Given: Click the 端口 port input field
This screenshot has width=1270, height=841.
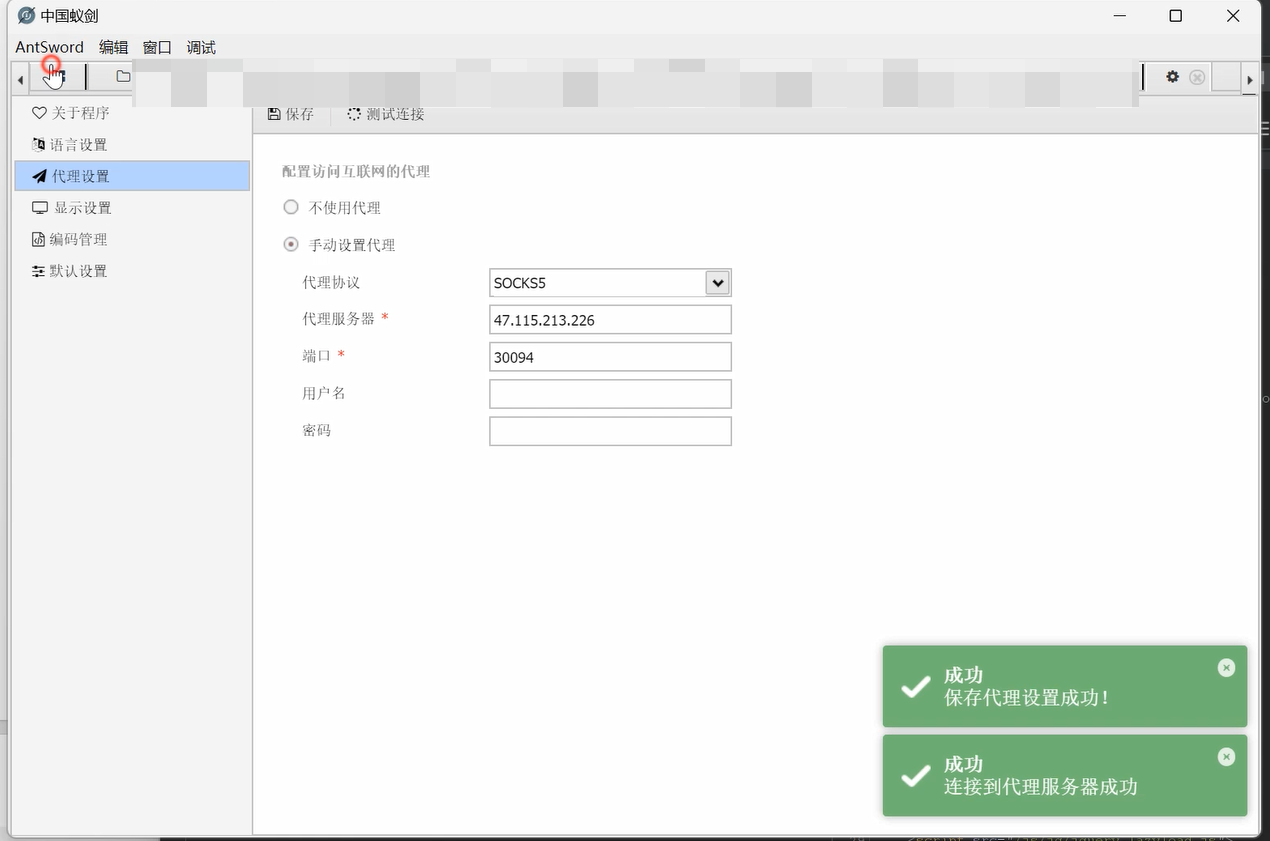Looking at the screenshot, I should (x=610, y=357).
